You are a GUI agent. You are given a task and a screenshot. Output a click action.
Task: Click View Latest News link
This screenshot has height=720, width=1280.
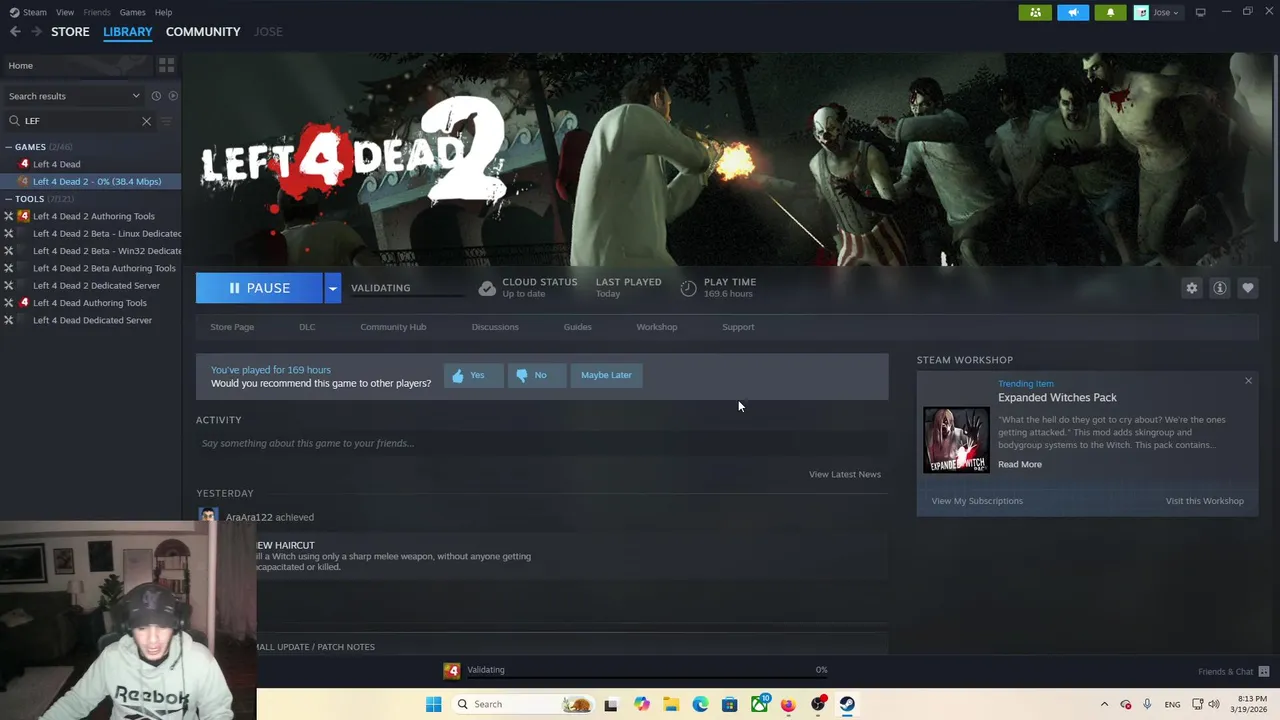pos(844,474)
